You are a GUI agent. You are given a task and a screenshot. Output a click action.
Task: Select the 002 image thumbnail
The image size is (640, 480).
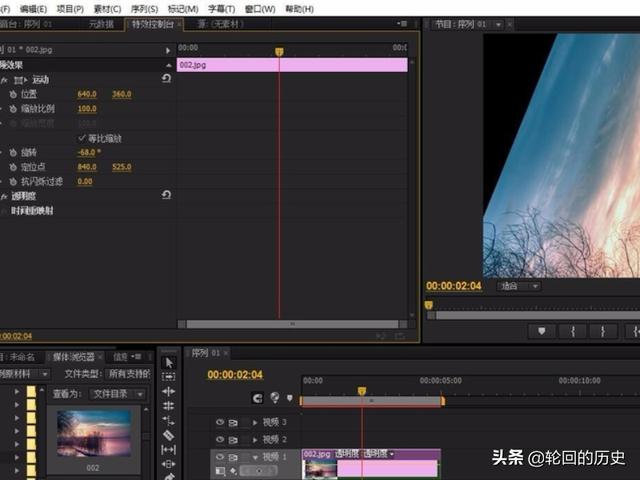(x=93, y=432)
